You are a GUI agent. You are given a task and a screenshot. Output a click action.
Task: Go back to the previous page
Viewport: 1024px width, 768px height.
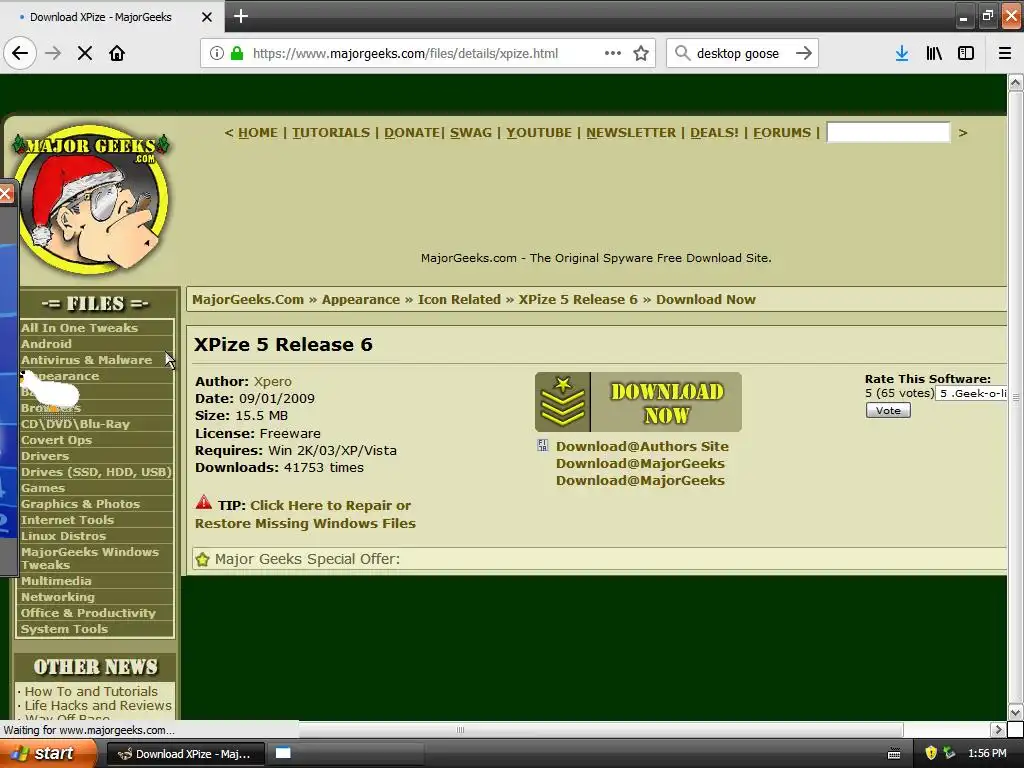(20, 53)
